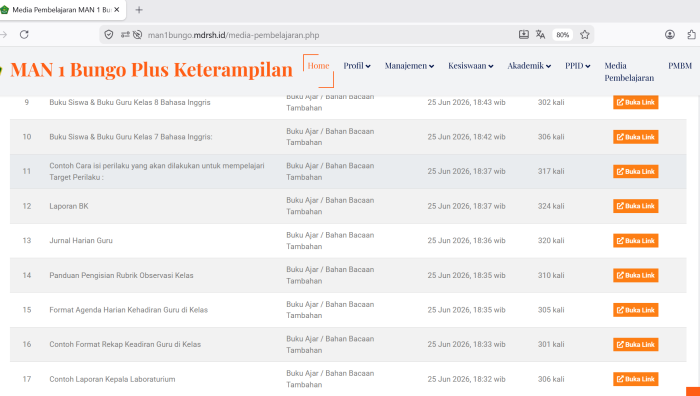Viewport: 700px width, 396px height.
Task: Click Buka Link for Format Agenda Harian Kehadiran
Action: point(635,310)
